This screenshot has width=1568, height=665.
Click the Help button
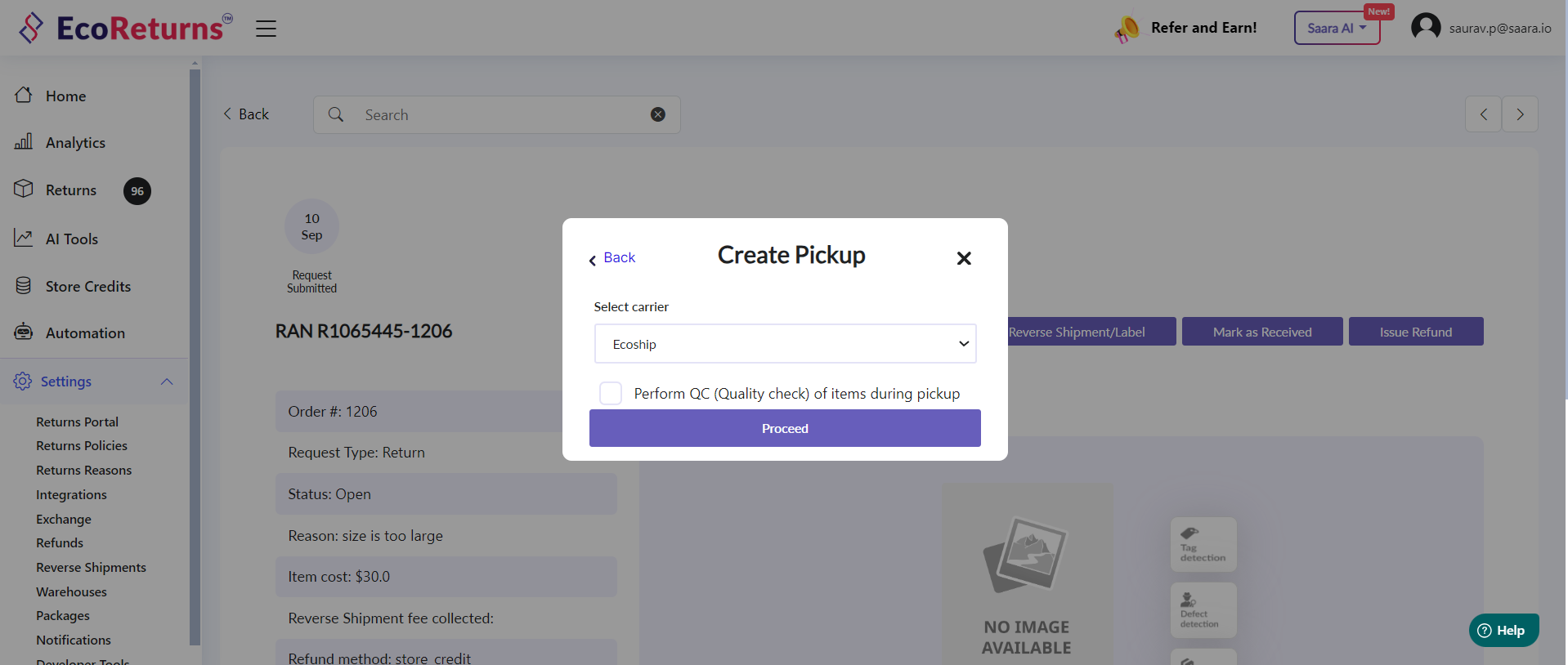pos(1503,631)
